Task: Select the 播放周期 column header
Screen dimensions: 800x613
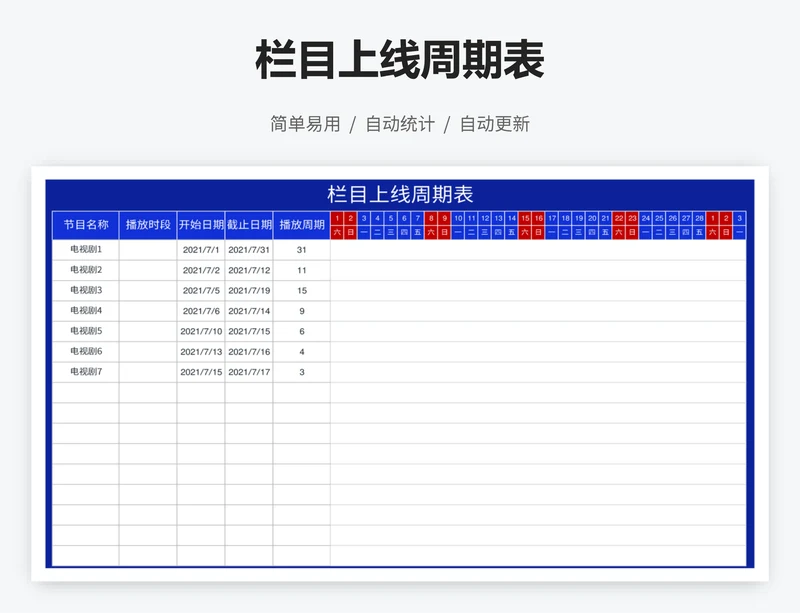Action: (302, 225)
